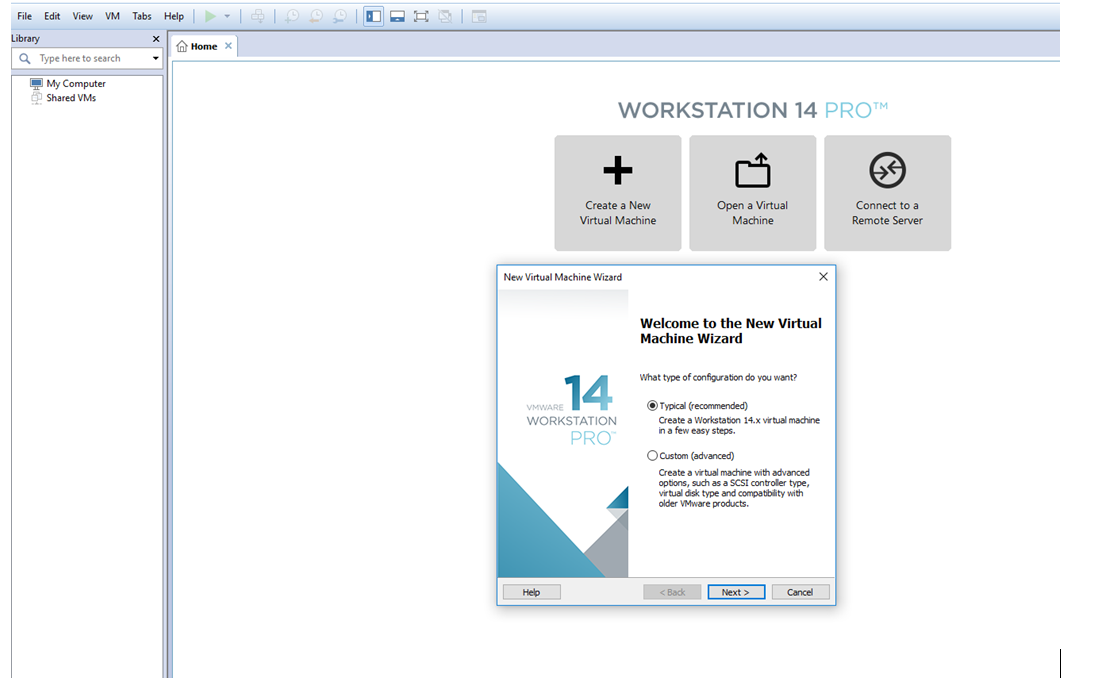Click the Home tab house icon
Image resolution: width=1104 pixels, height=690 pixels.
coord(182,46)
